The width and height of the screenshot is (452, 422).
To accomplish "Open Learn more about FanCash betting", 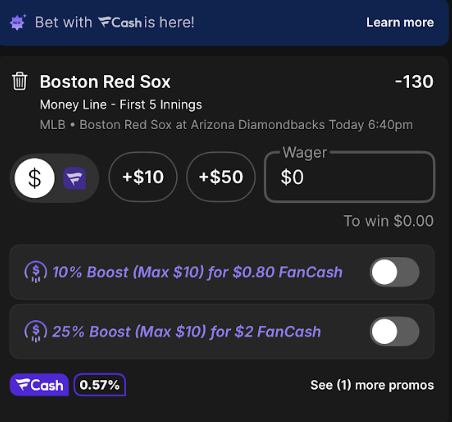I will [400, 22].
